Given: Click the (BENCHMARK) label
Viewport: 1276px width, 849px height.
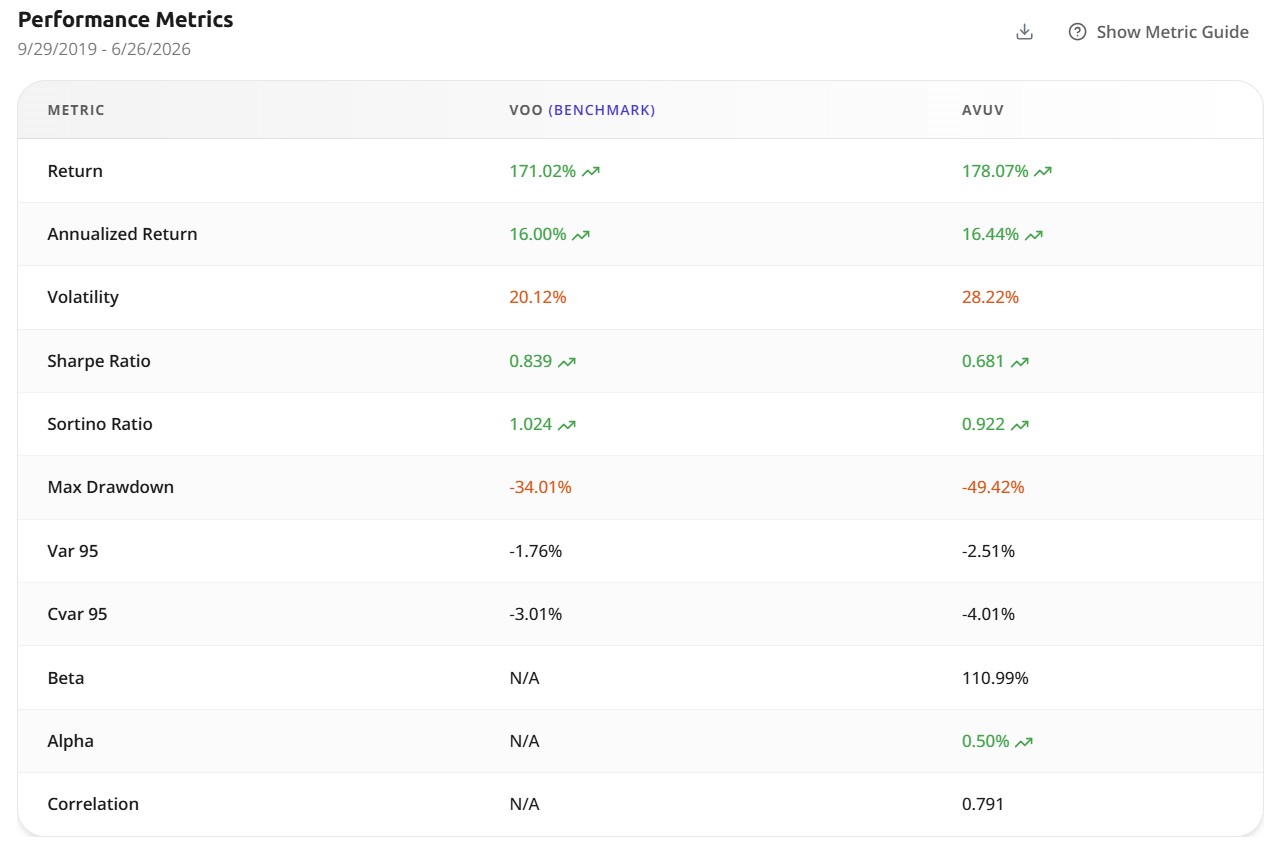Looking at the screenshot, I should [602, 110].
